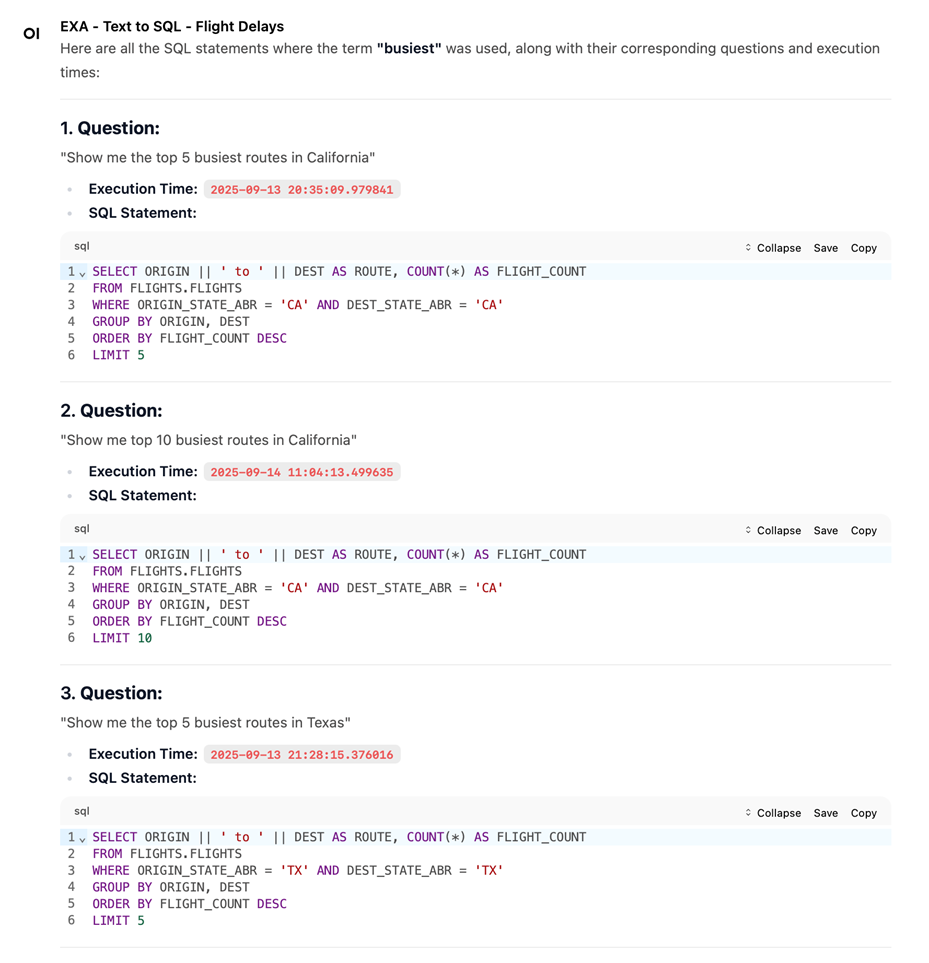Toggle the collapse arrows icon on second SQL block

747,530
